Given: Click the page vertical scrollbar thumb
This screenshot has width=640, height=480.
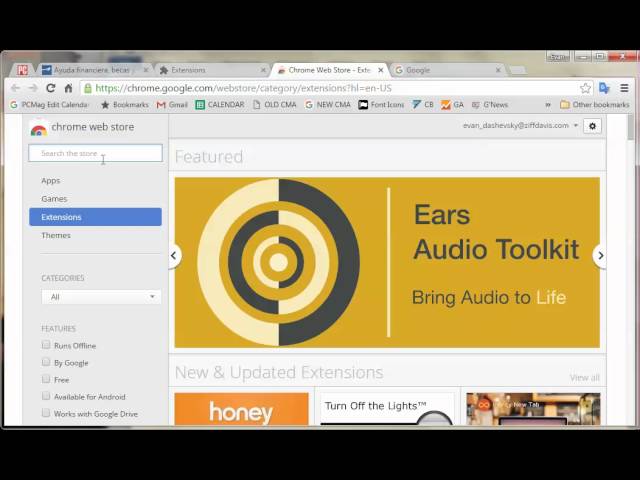Looking at the screenshot, I should [631, 127].
